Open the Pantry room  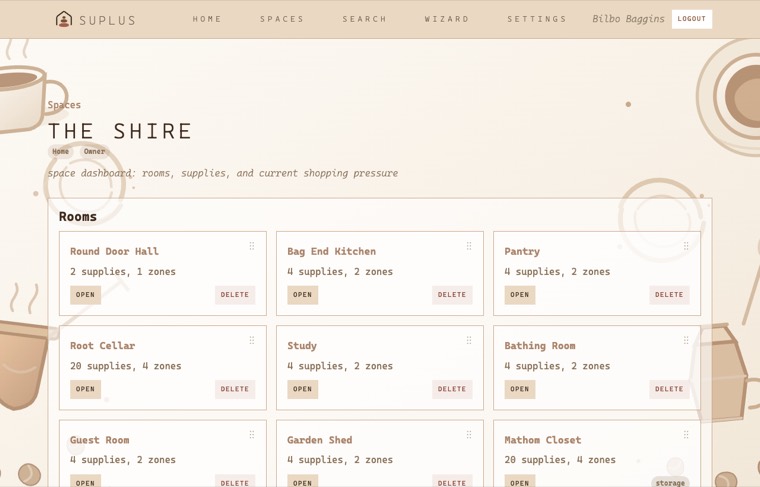point(520,295)
